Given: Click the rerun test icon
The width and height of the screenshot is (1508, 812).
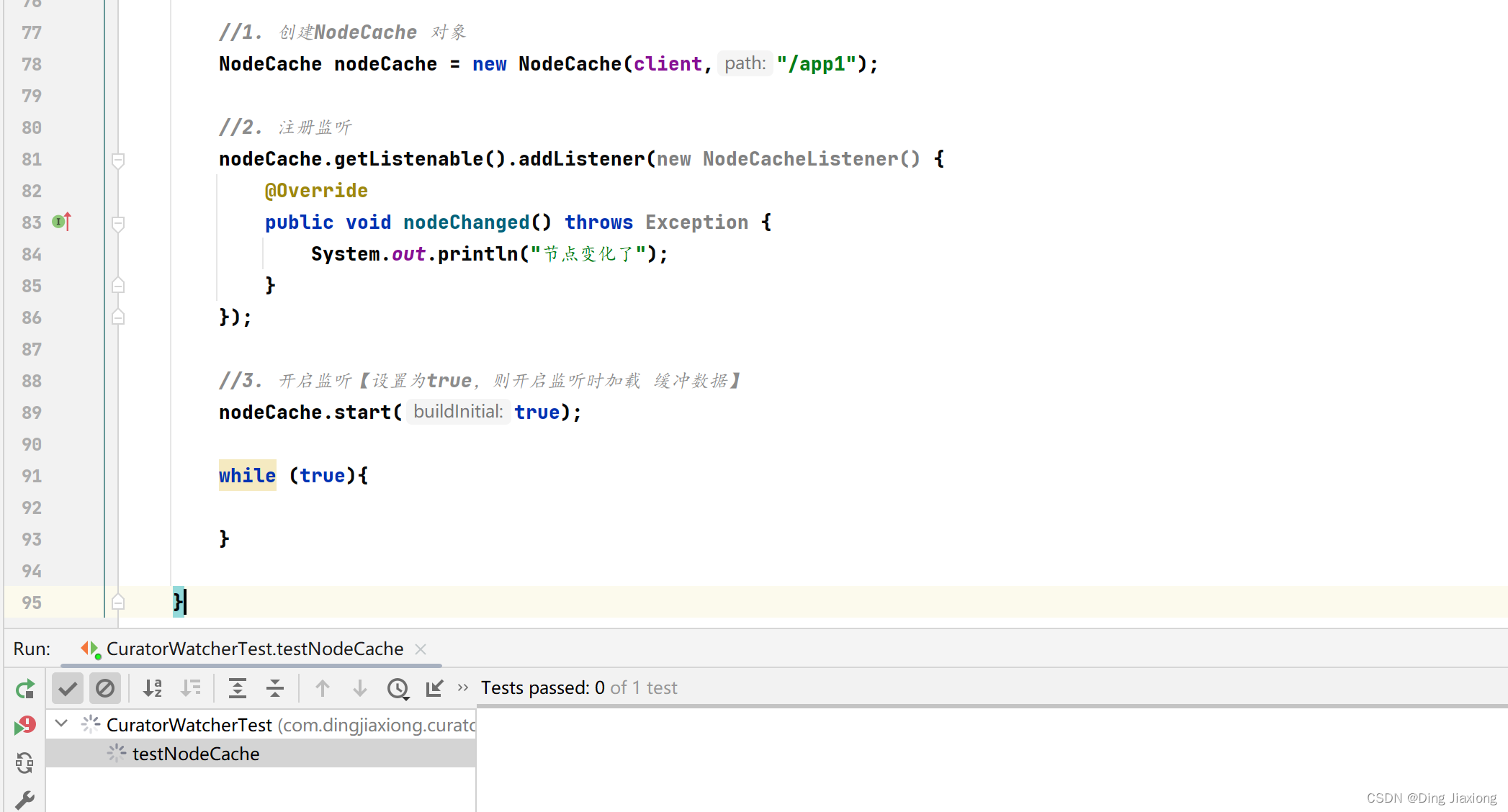Looking at the screenshot, I should (x=24, y=688).
